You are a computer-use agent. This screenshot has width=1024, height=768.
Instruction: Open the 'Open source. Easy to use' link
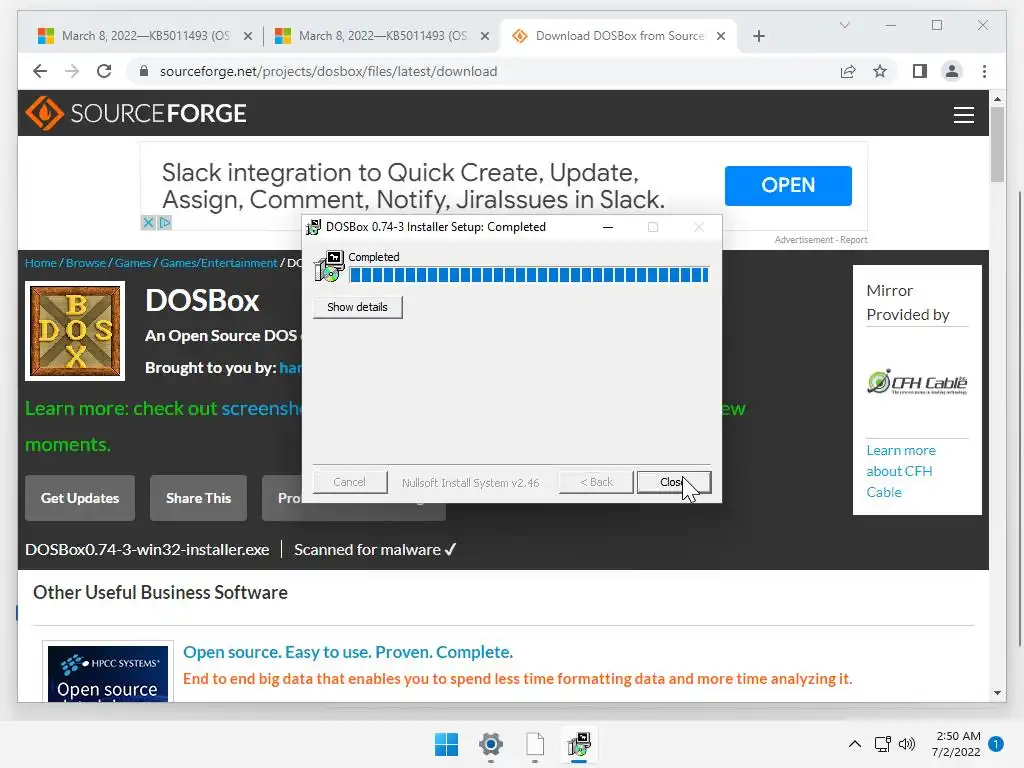pyautogui.click(x=347, y=652)
